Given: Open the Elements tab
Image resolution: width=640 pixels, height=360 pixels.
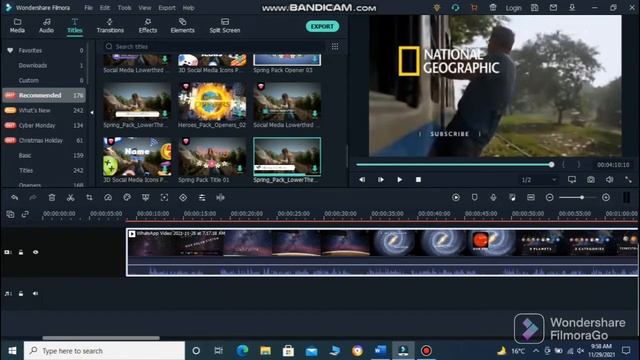Looking at the screenshot, I should pyautogui.click(x=182, y=25).
